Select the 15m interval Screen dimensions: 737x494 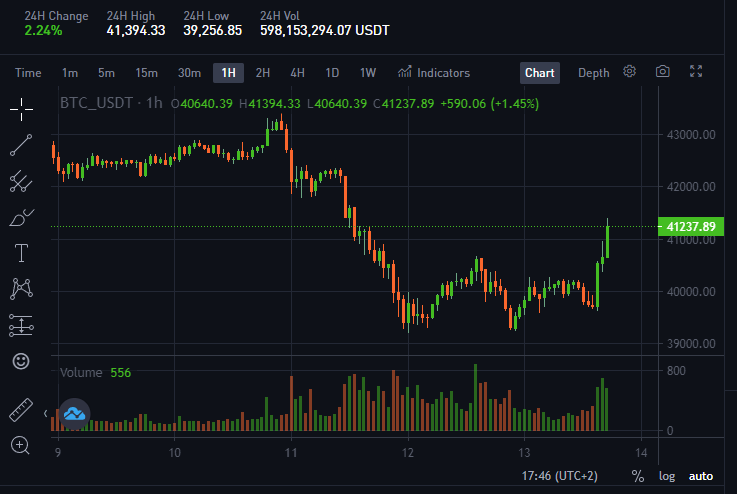click(147, 73)
